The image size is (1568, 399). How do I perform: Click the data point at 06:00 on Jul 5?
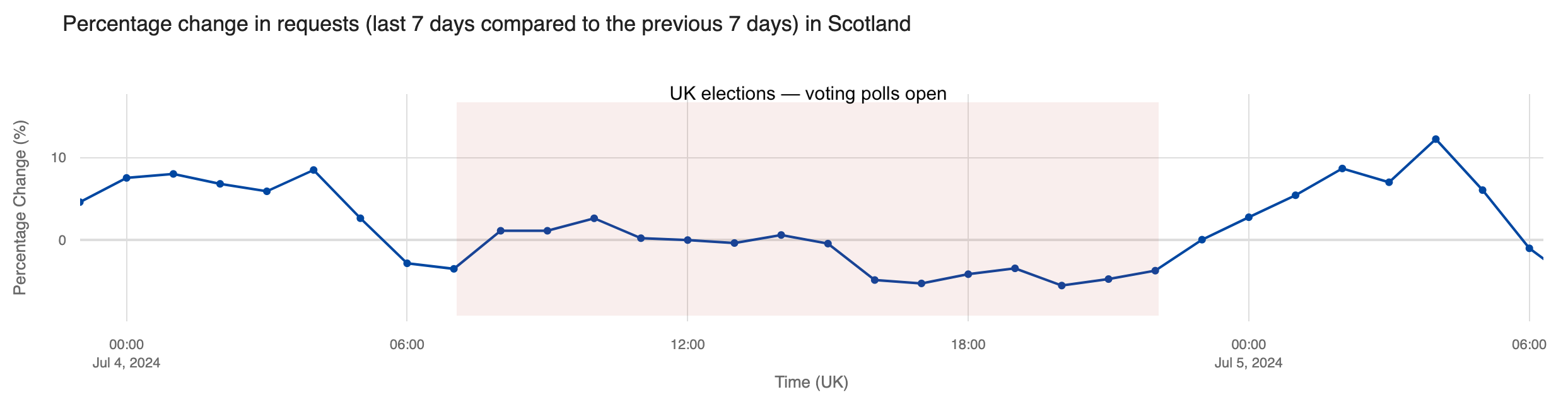coord(1529,248)
